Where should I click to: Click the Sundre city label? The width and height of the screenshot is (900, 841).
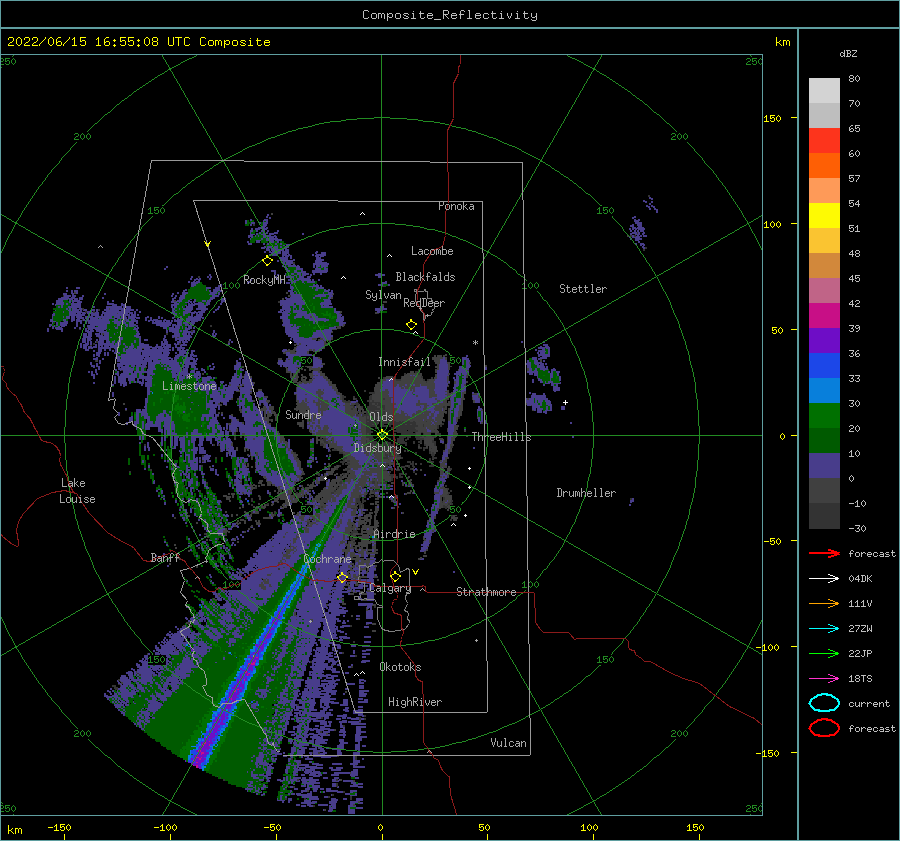pyautogui.click(x=303, y=414)
